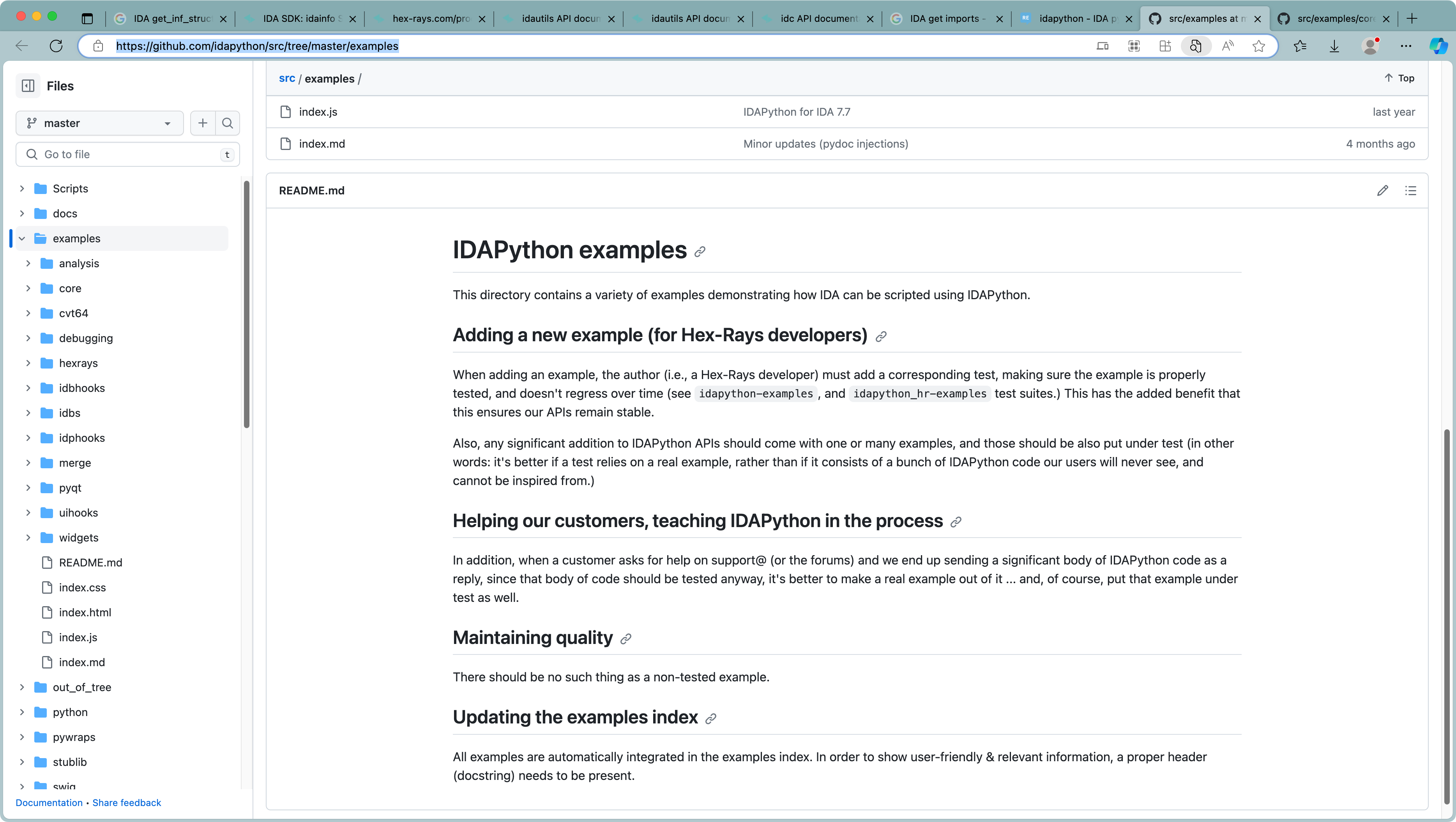Click the split screen icon in address bar

point(1102,46)
